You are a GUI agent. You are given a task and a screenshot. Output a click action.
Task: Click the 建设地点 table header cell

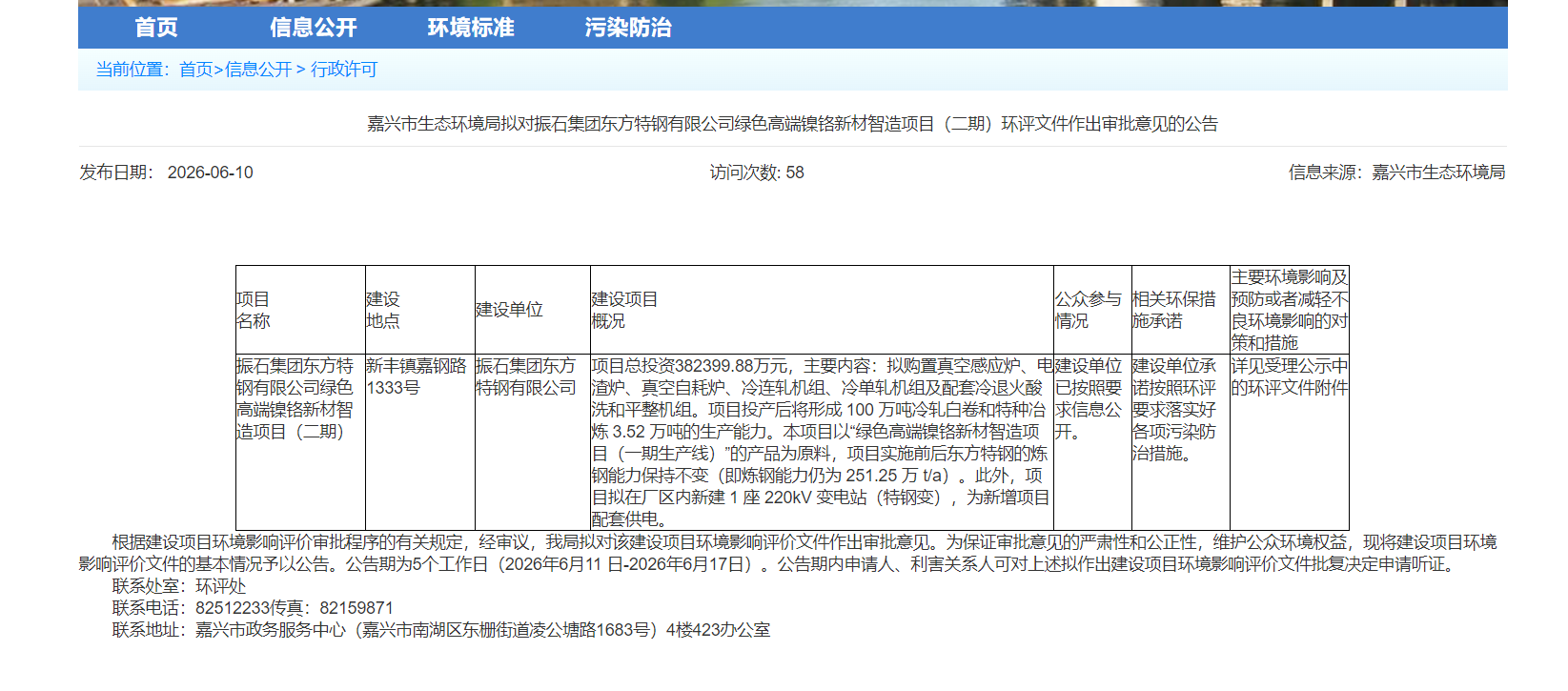coord(420,310)
